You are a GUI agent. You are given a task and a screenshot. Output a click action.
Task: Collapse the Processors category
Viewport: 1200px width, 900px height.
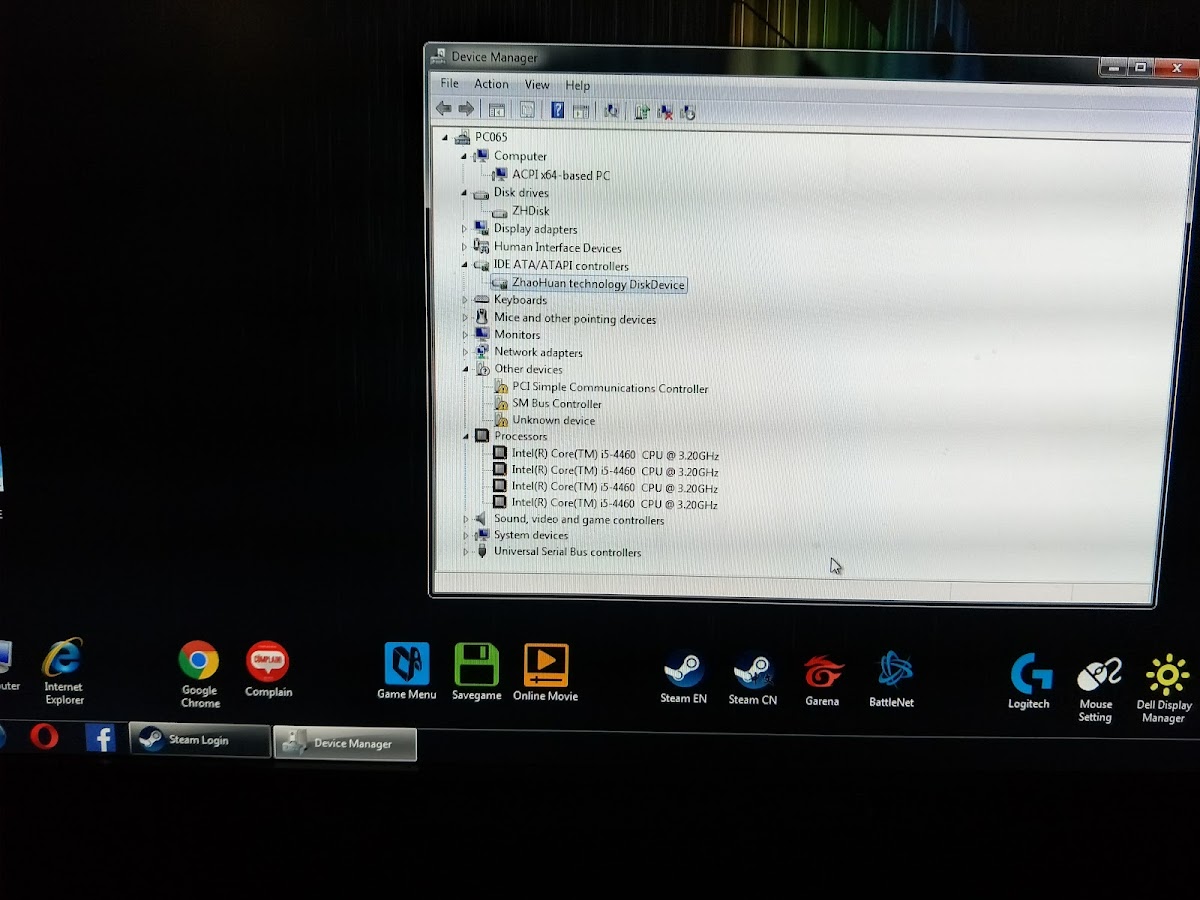point(466,436)
